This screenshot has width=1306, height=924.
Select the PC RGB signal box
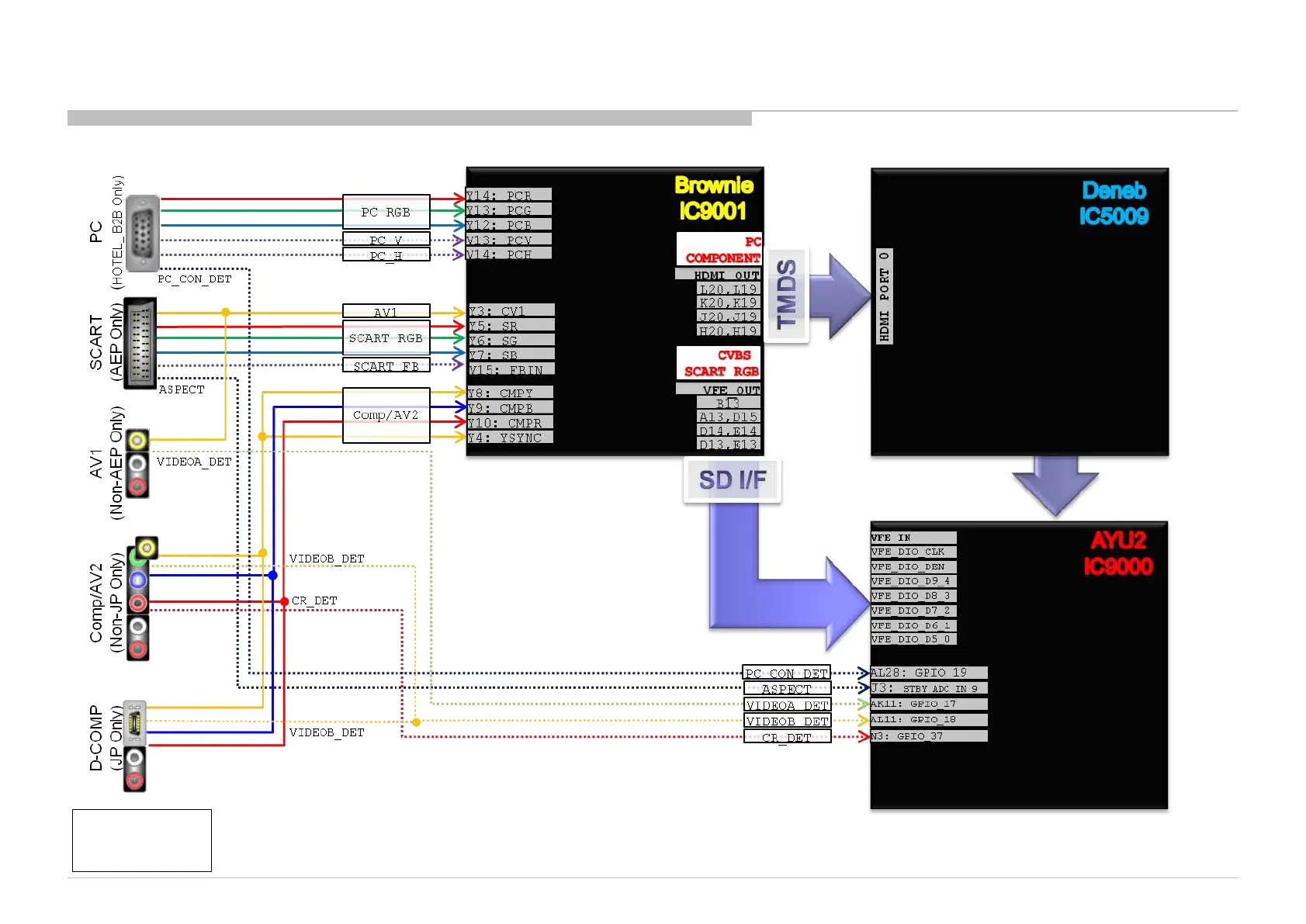coord(386,212)
